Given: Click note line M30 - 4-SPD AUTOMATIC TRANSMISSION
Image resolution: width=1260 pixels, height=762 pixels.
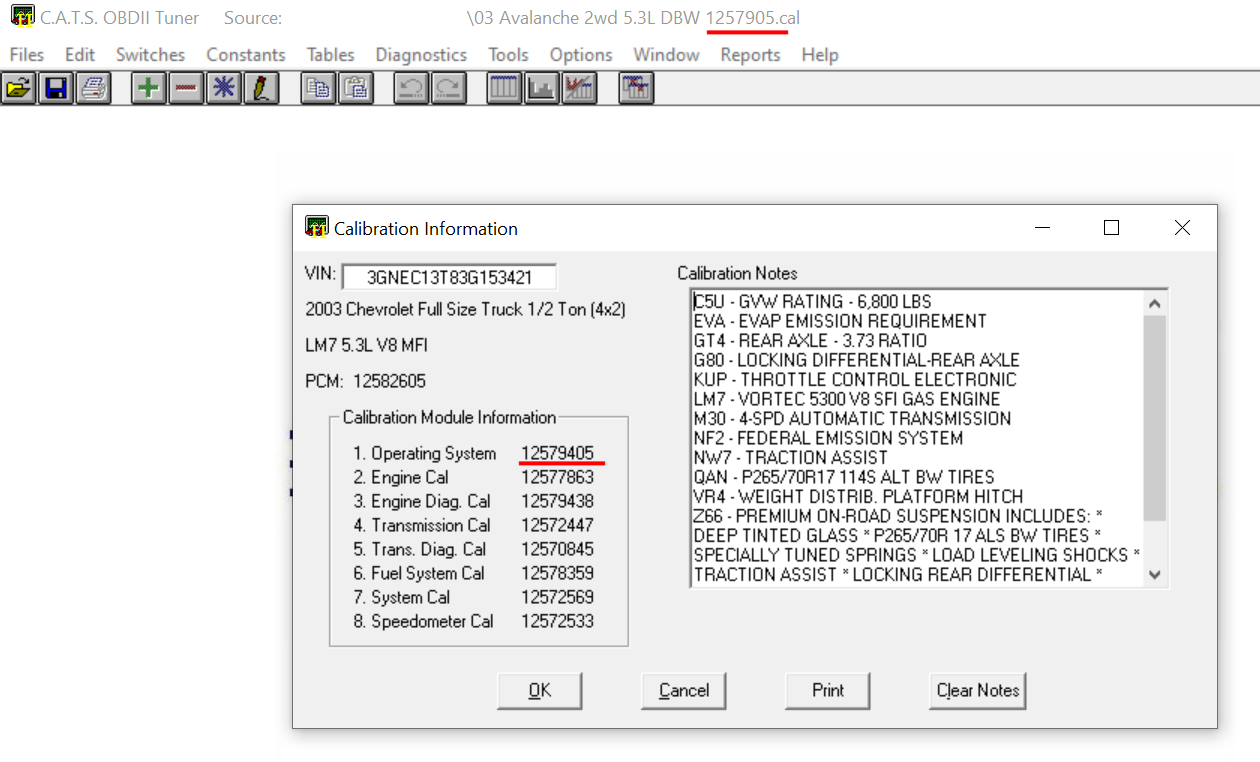Looking at the screenshot, I should 852,418.
